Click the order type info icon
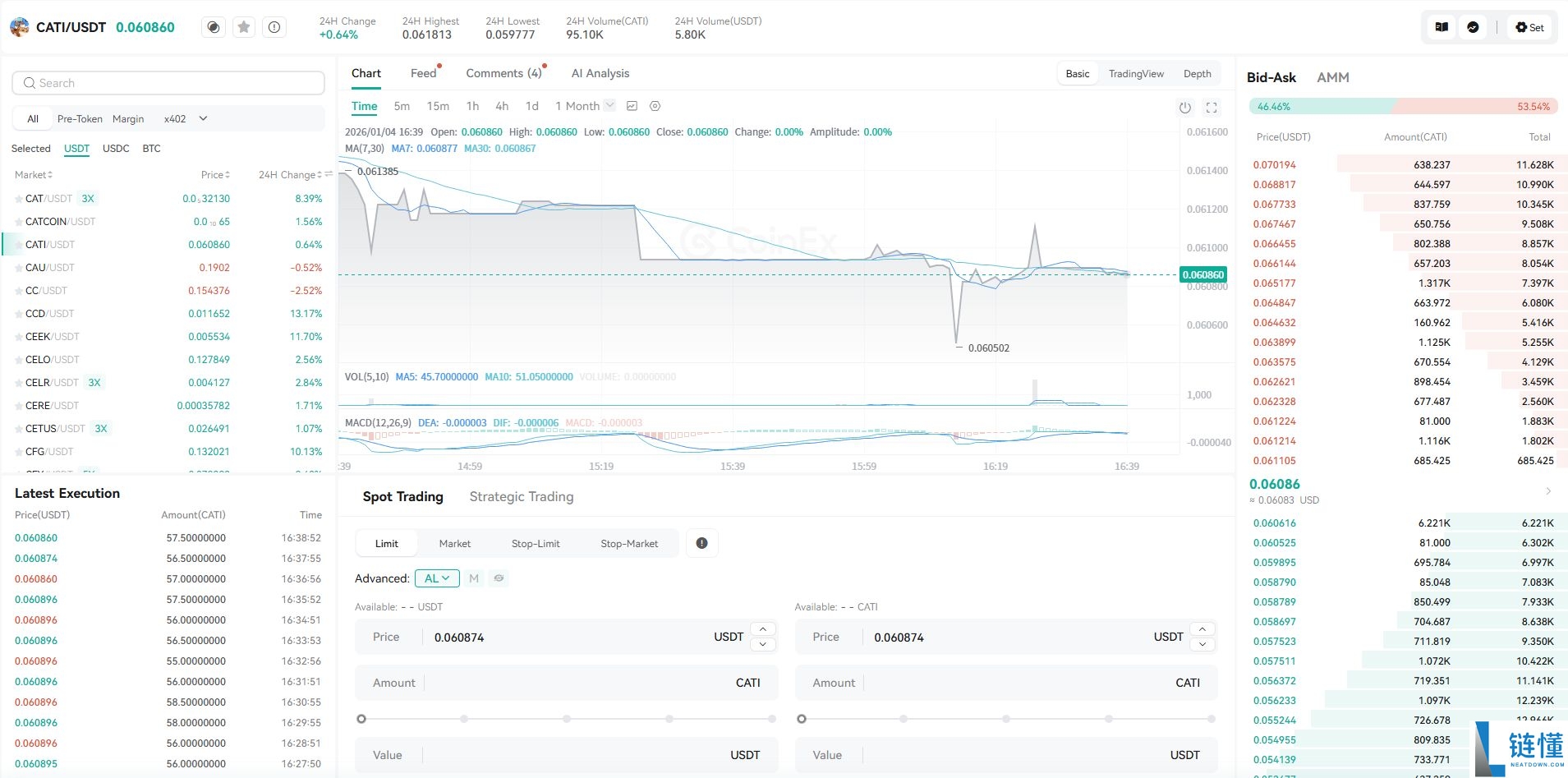This screenshot has width=1568, height=778. click(x=701, y=543)
